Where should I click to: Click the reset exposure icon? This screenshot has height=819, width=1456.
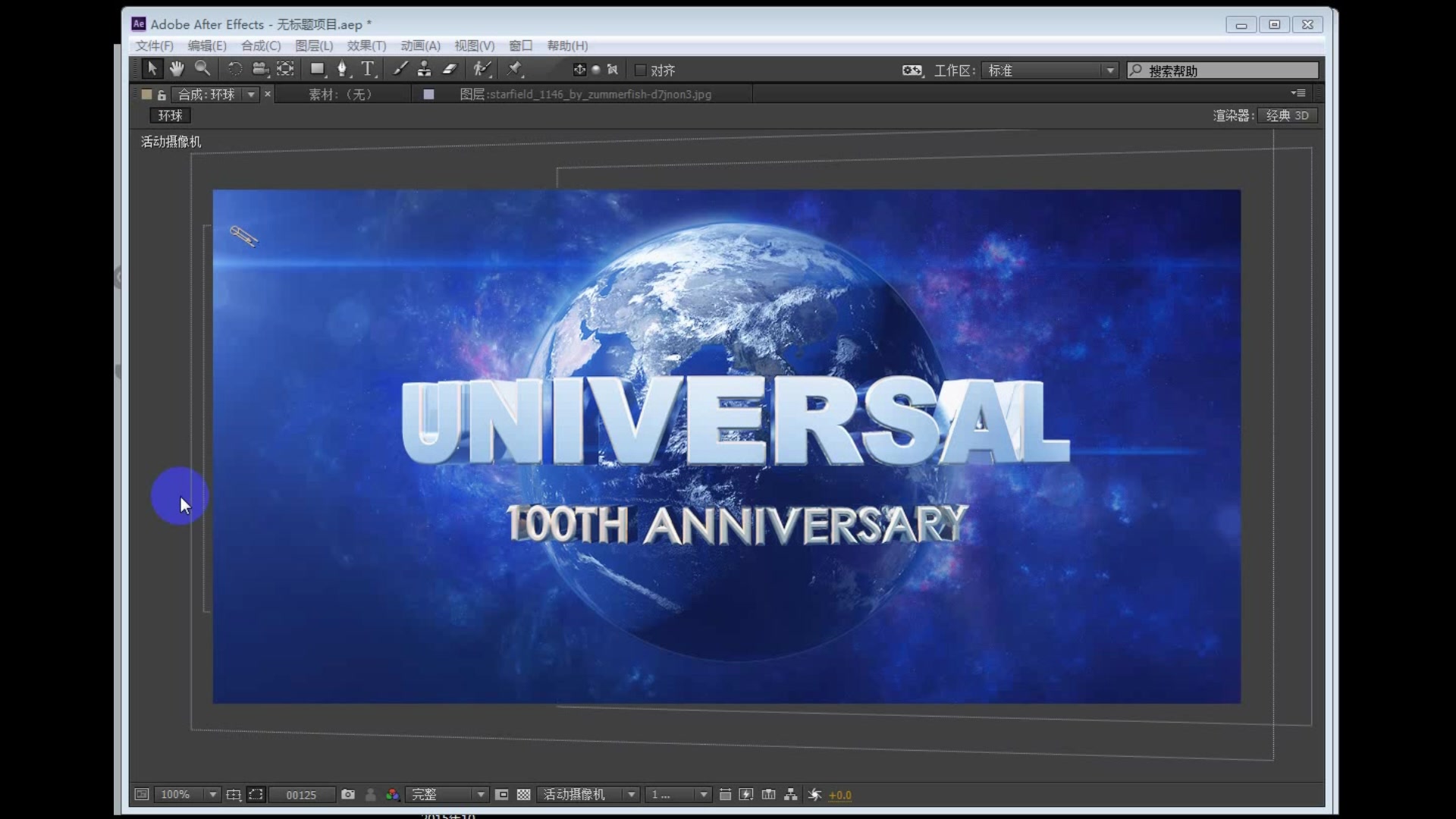tap(814, 794)
